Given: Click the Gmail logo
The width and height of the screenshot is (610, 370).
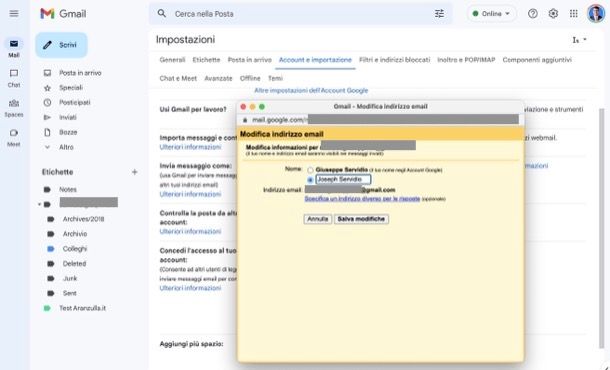Looking at the screenshot, I should (x=63, y=14).
